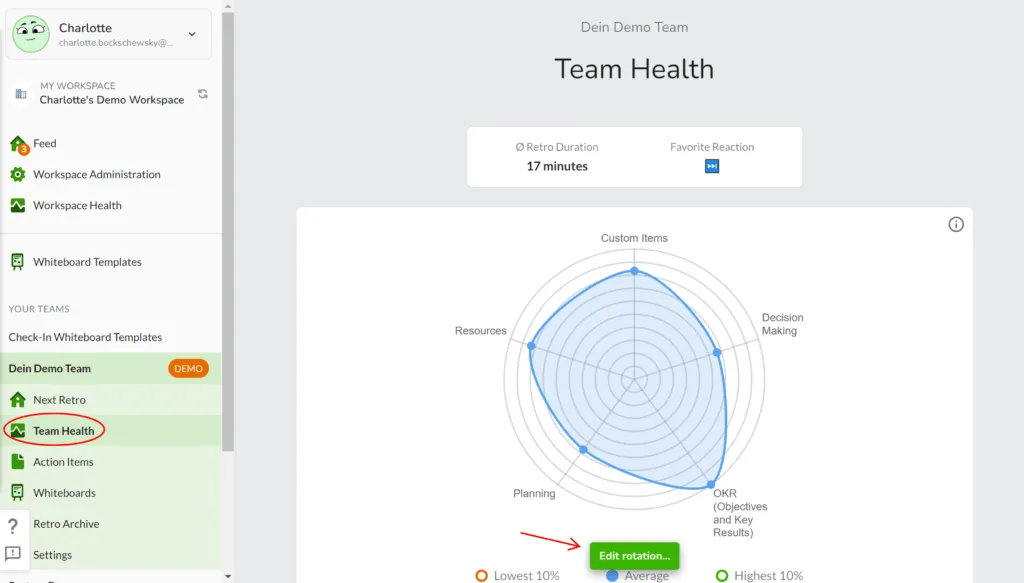Click the Whiteboards board icon

[x=18, y=493]
